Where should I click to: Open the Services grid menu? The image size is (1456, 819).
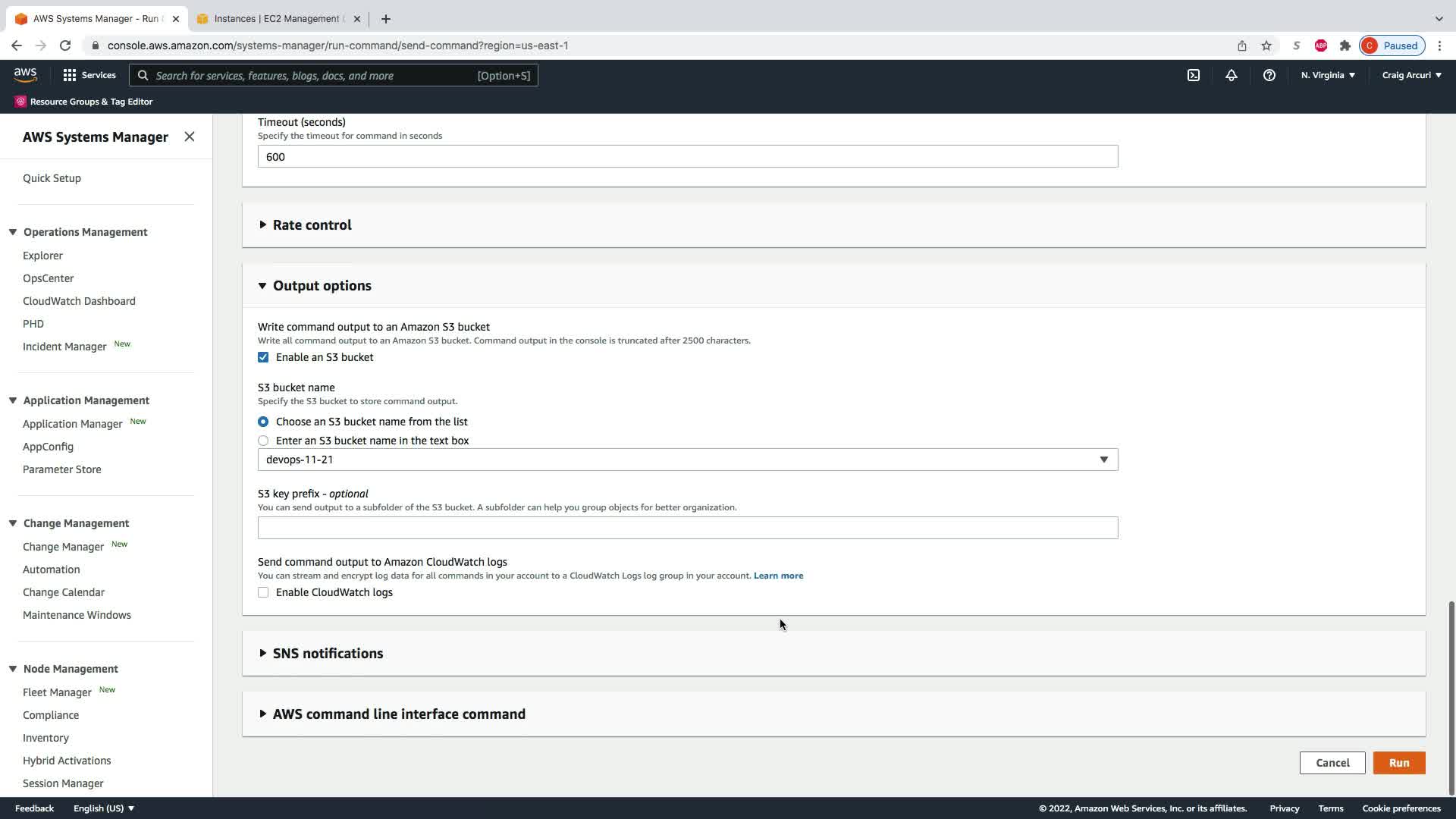point(89,75)
